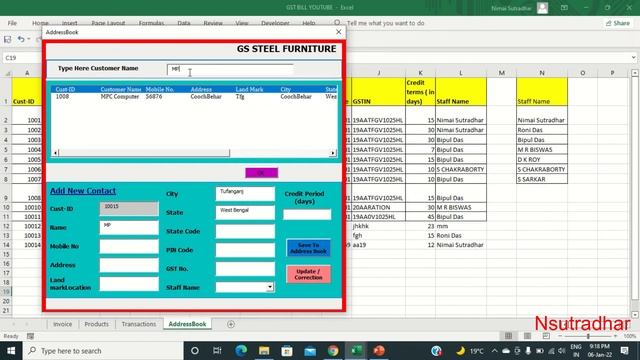Screen dimensions: 640x360
Task: Click the purple OK button
Action: pos(262,173)
